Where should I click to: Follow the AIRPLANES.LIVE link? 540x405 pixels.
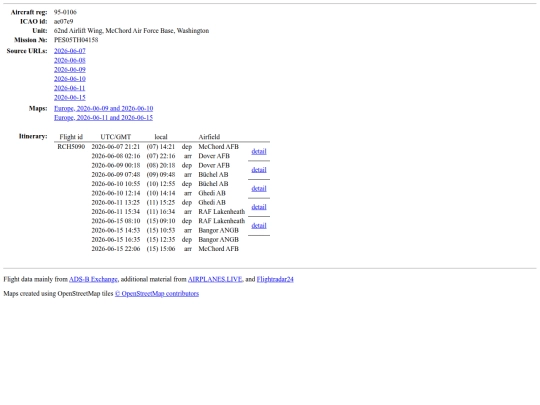tap(215, 279)
